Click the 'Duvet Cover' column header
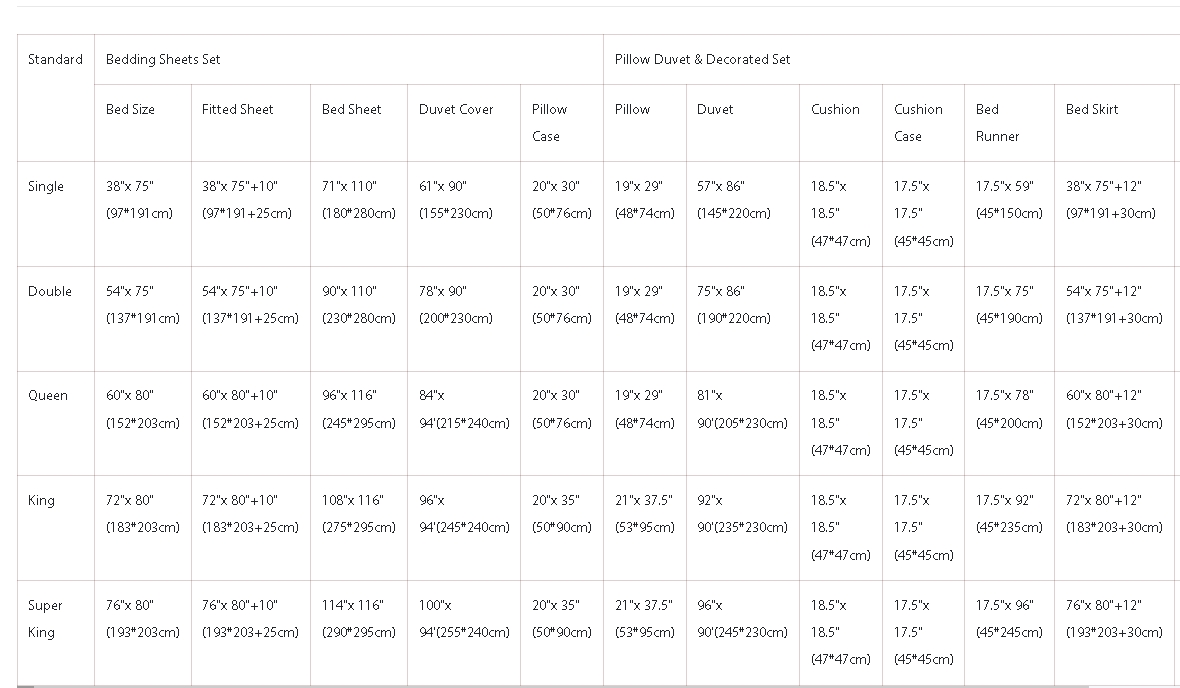1180x688 pixels. (x=456, y=110)
